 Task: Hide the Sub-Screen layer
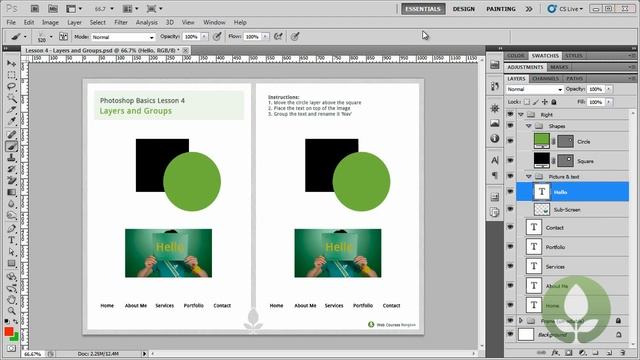pos(510,209)
